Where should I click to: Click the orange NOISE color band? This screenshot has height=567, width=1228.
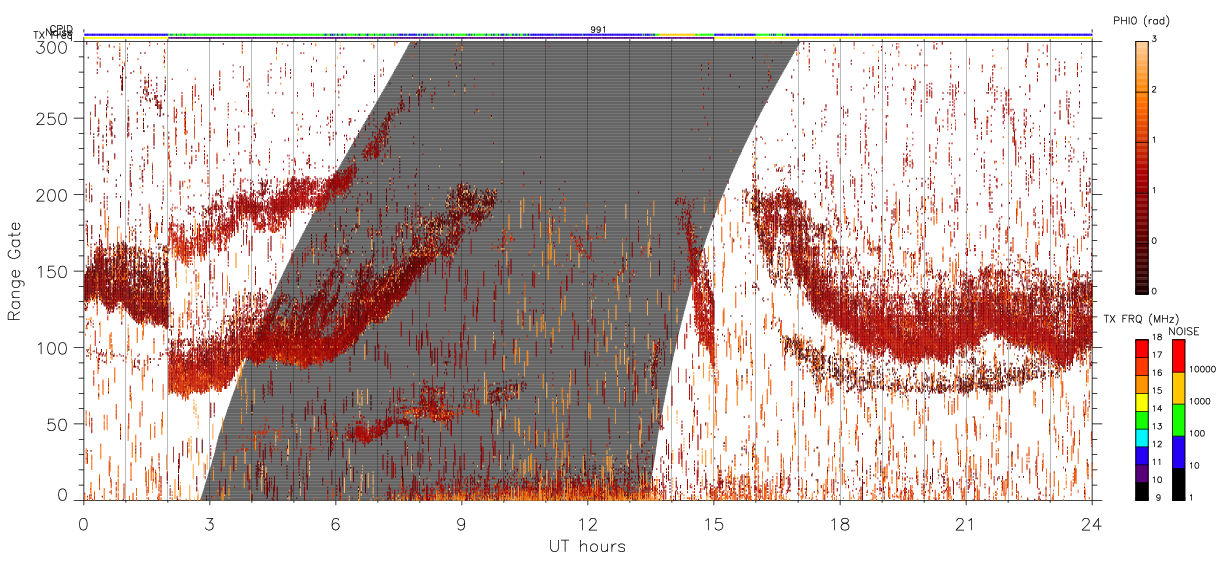1178,388
